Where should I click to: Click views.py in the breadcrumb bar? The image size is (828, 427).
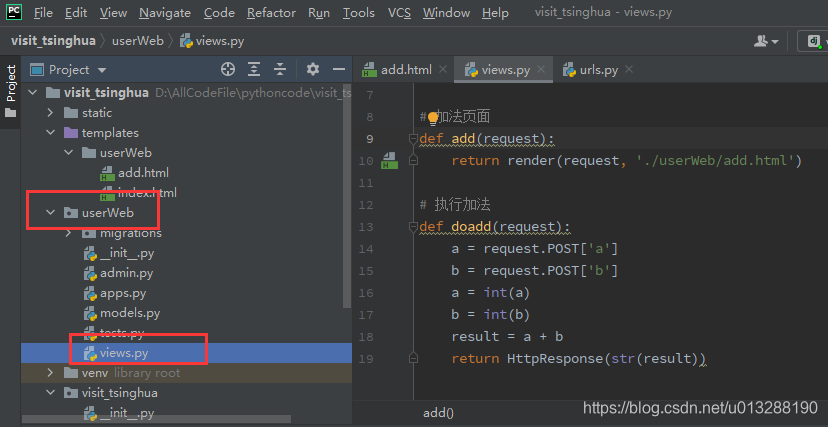click(212, 41)
